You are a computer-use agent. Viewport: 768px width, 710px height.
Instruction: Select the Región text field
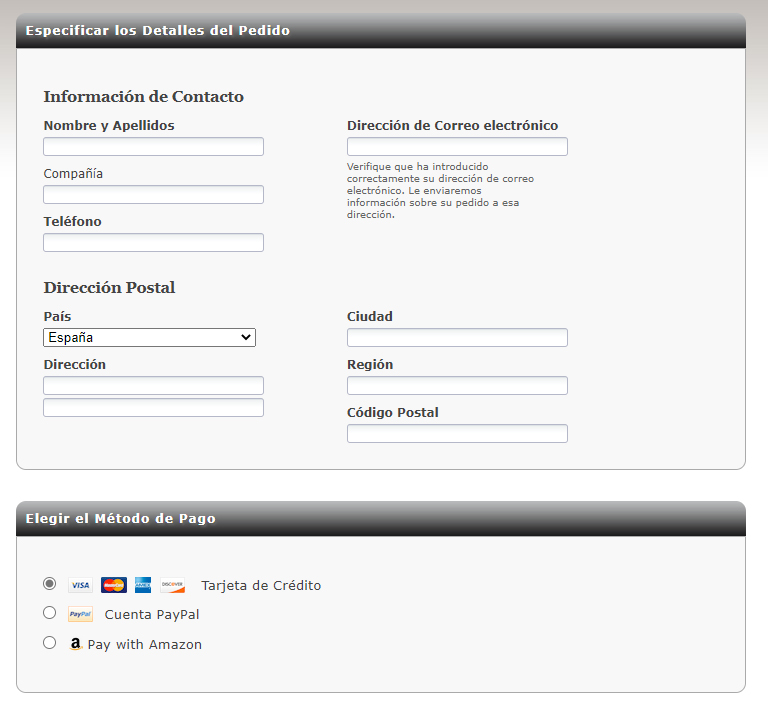pyautogui.click(x=457, y=386)
